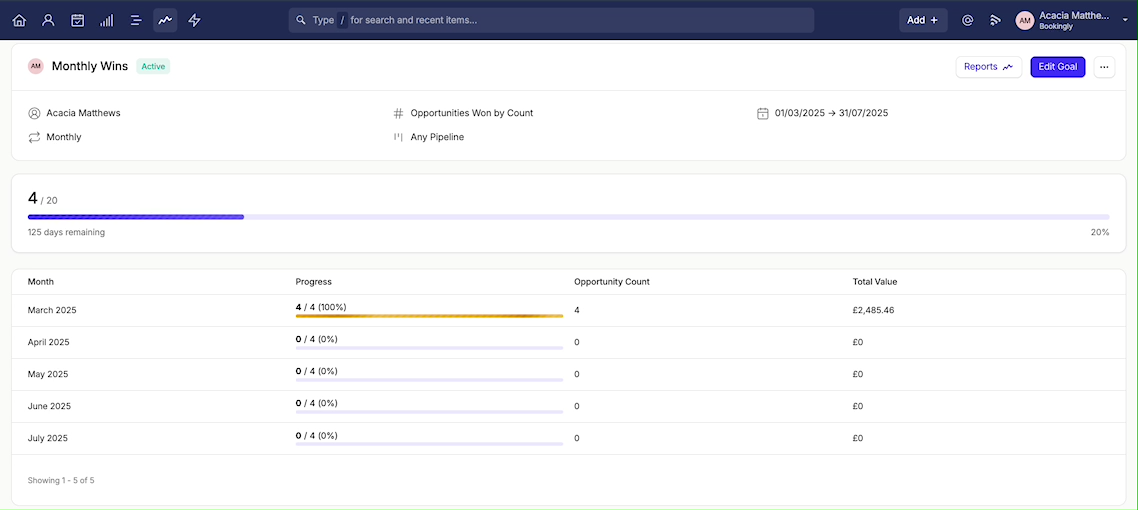Screen dimensions: 1138x510
Task: Select the April 2025 row
Action: point(568,342)
